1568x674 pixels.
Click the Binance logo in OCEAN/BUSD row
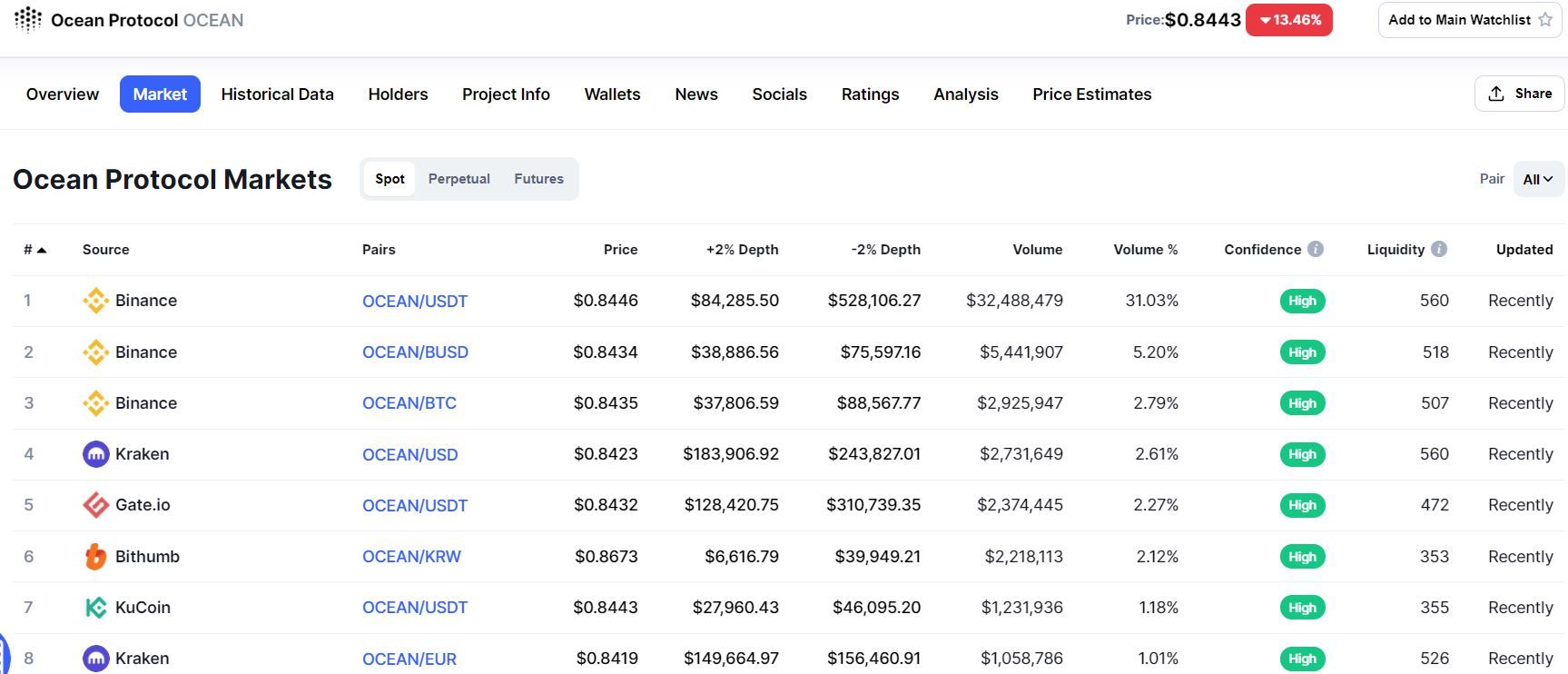[x=95, y=352]
